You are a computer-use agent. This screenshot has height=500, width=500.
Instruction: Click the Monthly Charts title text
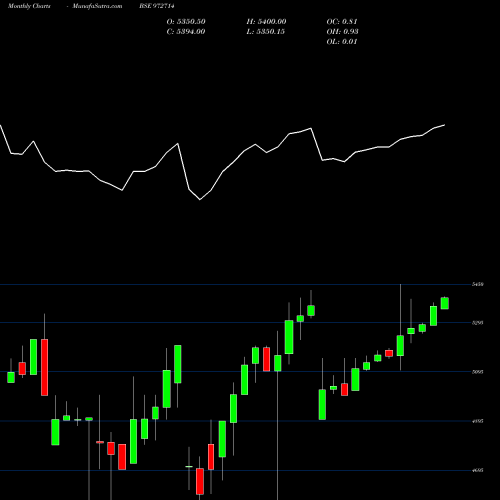pyautogui.click(x=29, y=6)
